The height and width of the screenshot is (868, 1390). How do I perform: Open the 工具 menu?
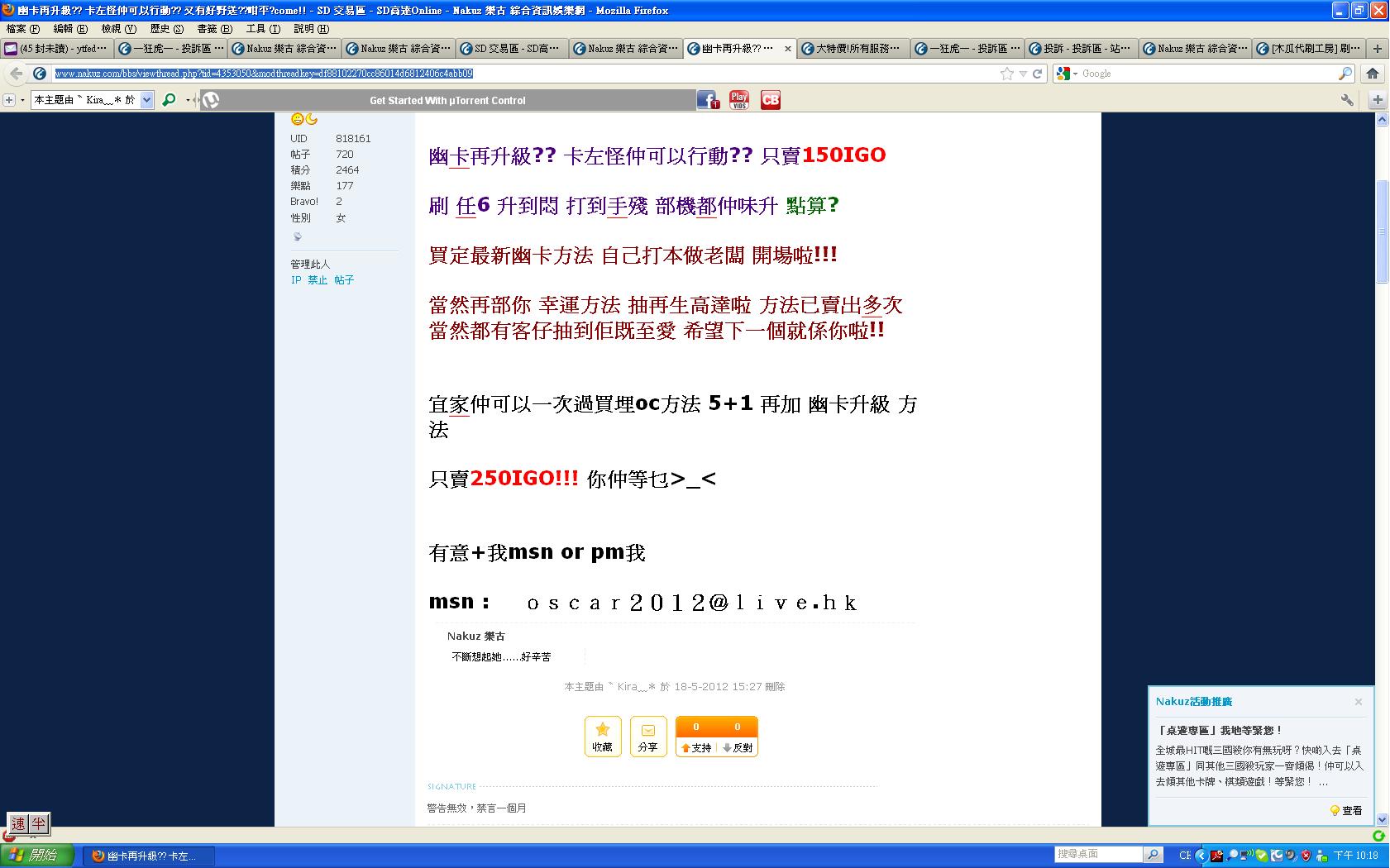coord(263,29)
